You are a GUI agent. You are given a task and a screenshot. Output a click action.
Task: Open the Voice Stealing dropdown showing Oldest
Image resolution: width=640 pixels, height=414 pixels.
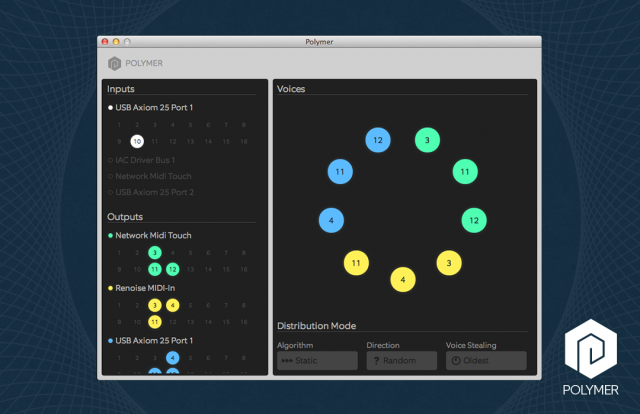click(x=486, y=360)
